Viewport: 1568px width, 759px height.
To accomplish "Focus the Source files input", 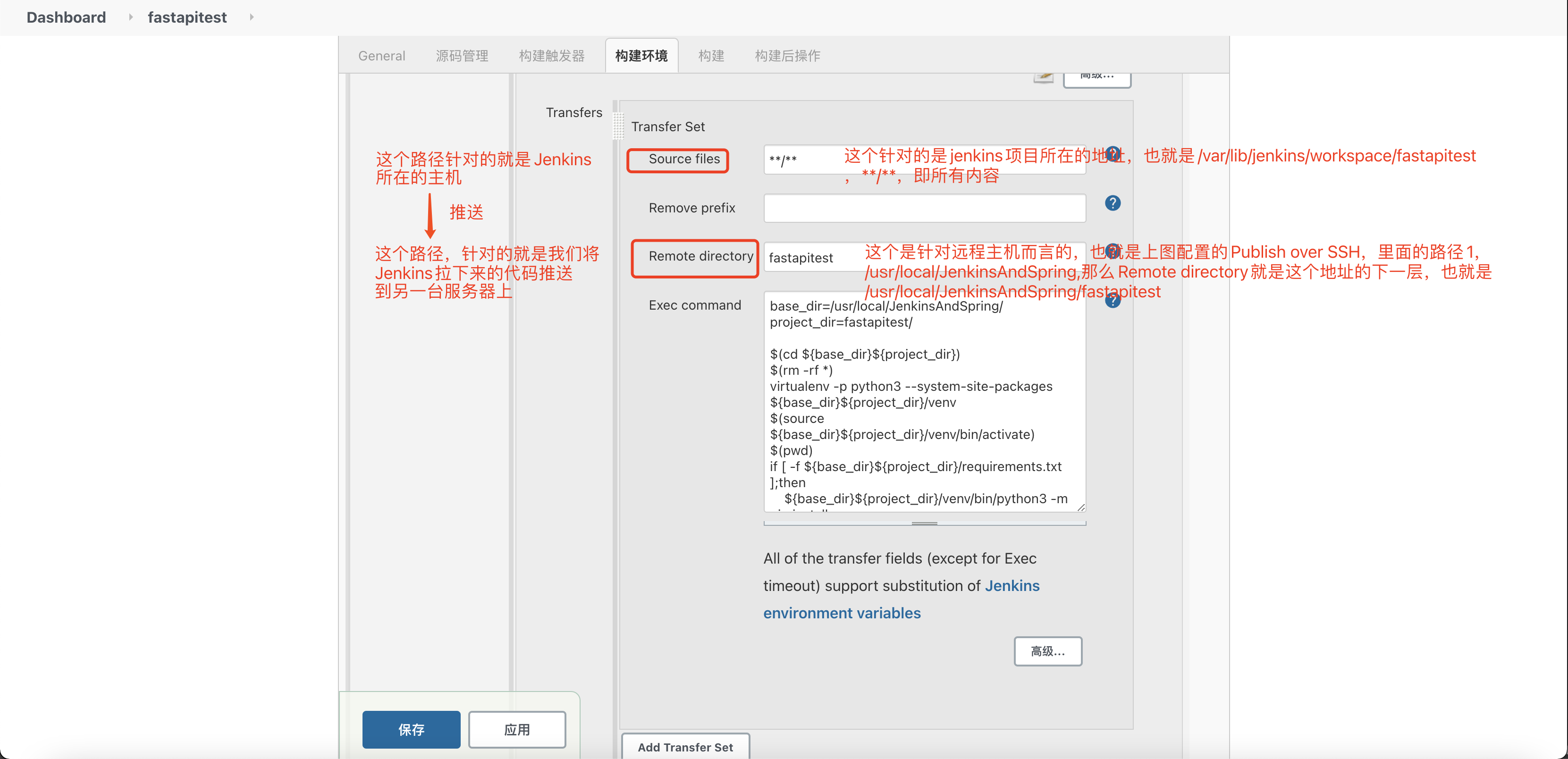I will click(x=925, y=160).
